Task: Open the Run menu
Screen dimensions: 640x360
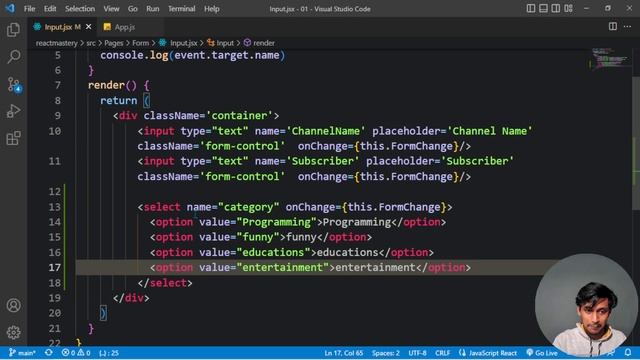Action: pyautogui.click(x=153, y=9)
